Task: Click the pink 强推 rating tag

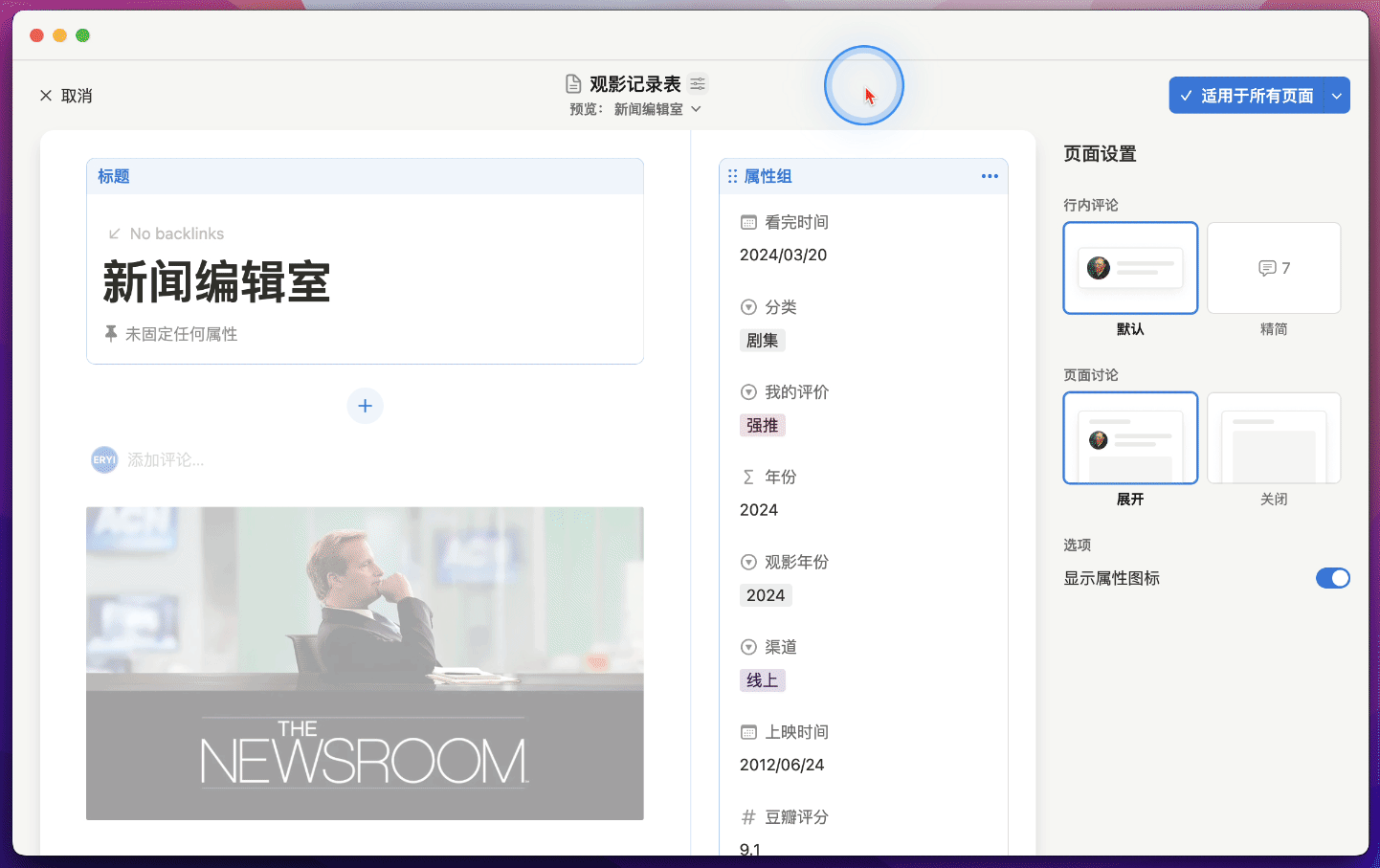Action: (763, 426)
